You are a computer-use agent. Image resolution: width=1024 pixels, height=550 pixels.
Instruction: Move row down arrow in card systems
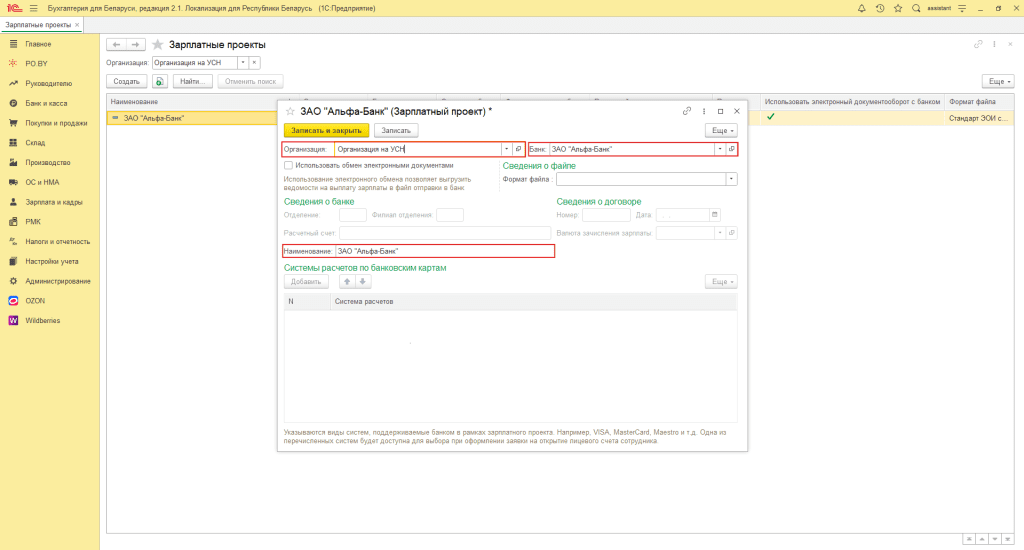(362, 282)
